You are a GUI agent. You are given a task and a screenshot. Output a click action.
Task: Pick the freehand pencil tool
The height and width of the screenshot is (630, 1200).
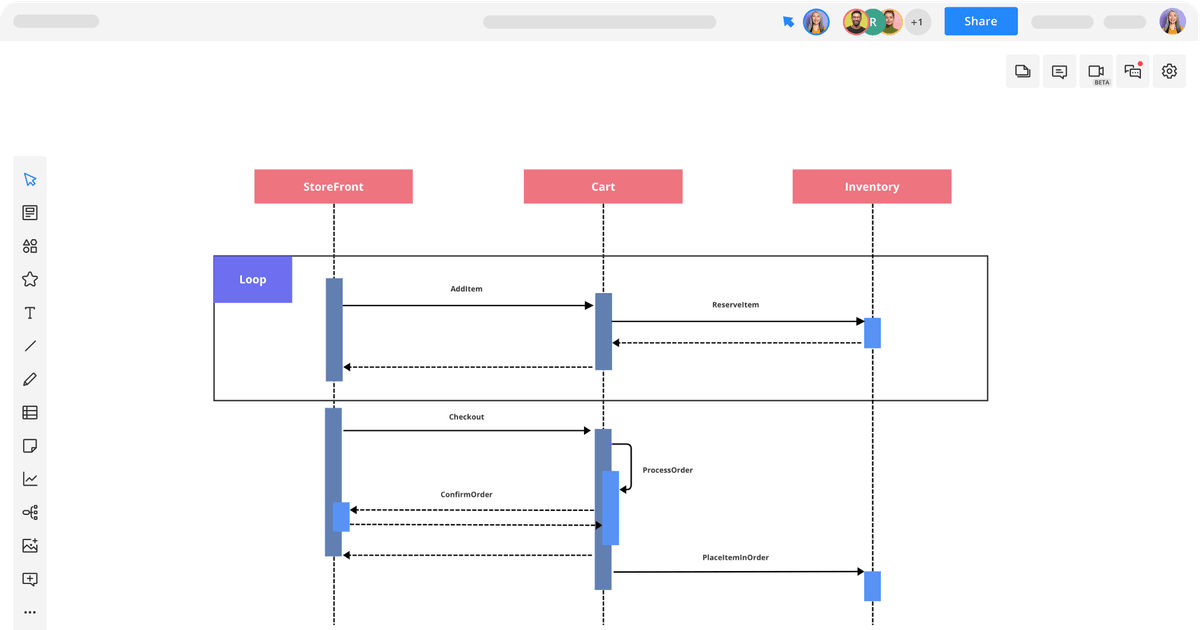(x=30, y=379)
